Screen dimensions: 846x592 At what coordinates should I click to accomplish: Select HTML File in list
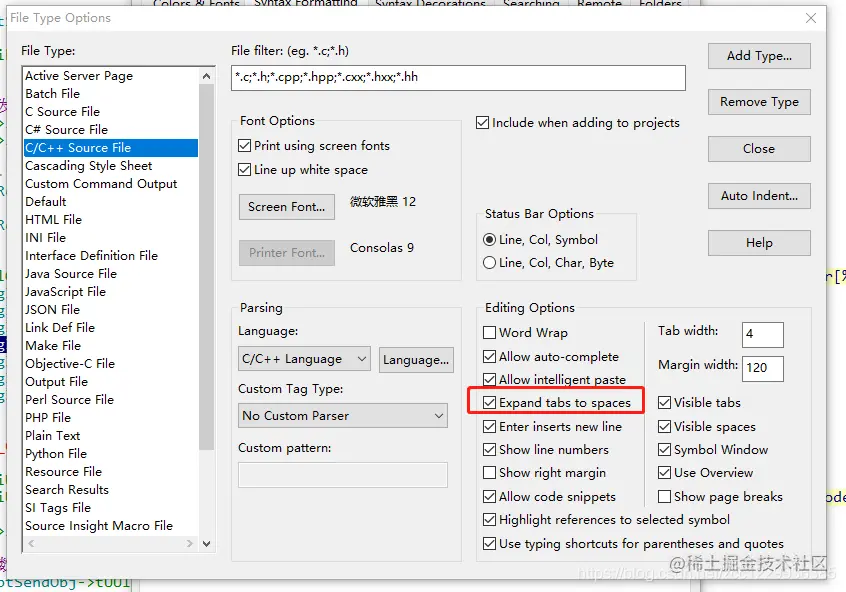click(x=111, y=220)
